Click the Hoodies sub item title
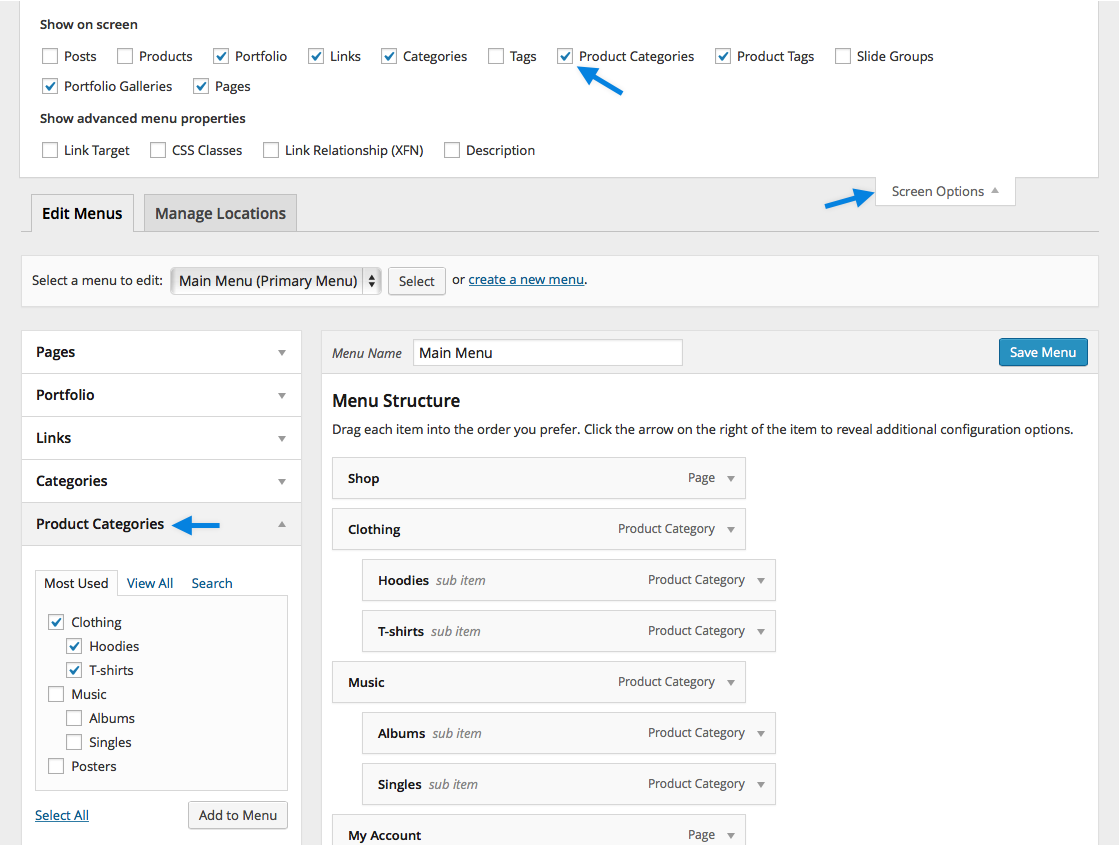 pos(403,580)
